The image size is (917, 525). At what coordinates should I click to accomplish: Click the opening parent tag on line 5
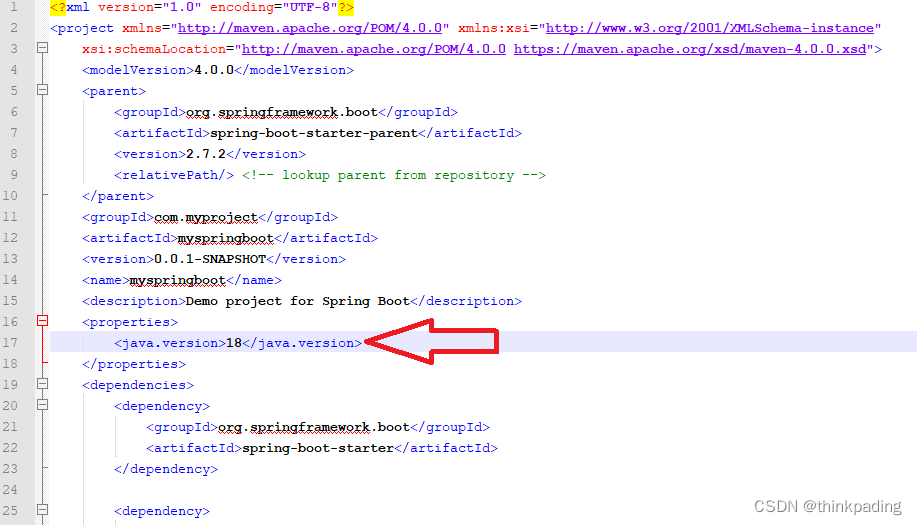[113, 91]
